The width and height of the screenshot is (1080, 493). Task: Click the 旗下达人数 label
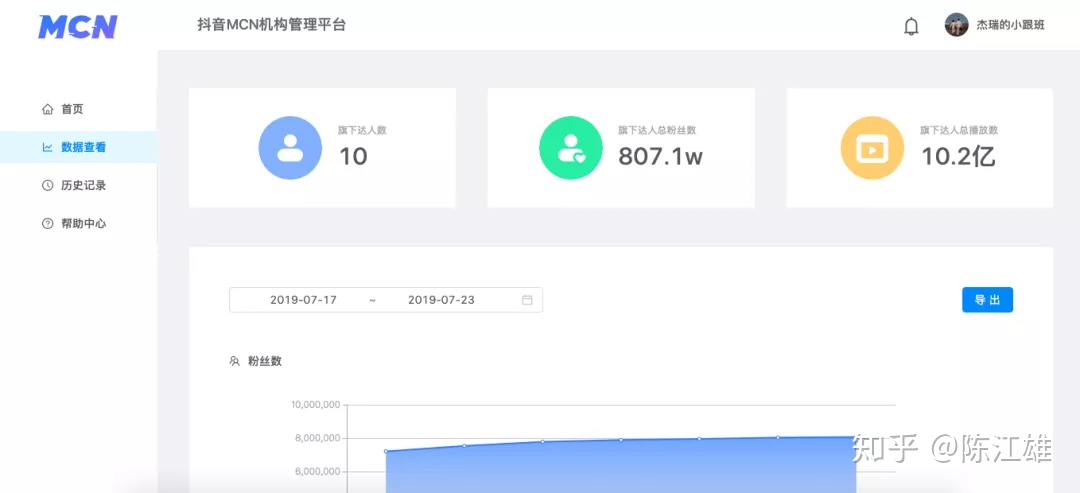[x=362, y=129]
